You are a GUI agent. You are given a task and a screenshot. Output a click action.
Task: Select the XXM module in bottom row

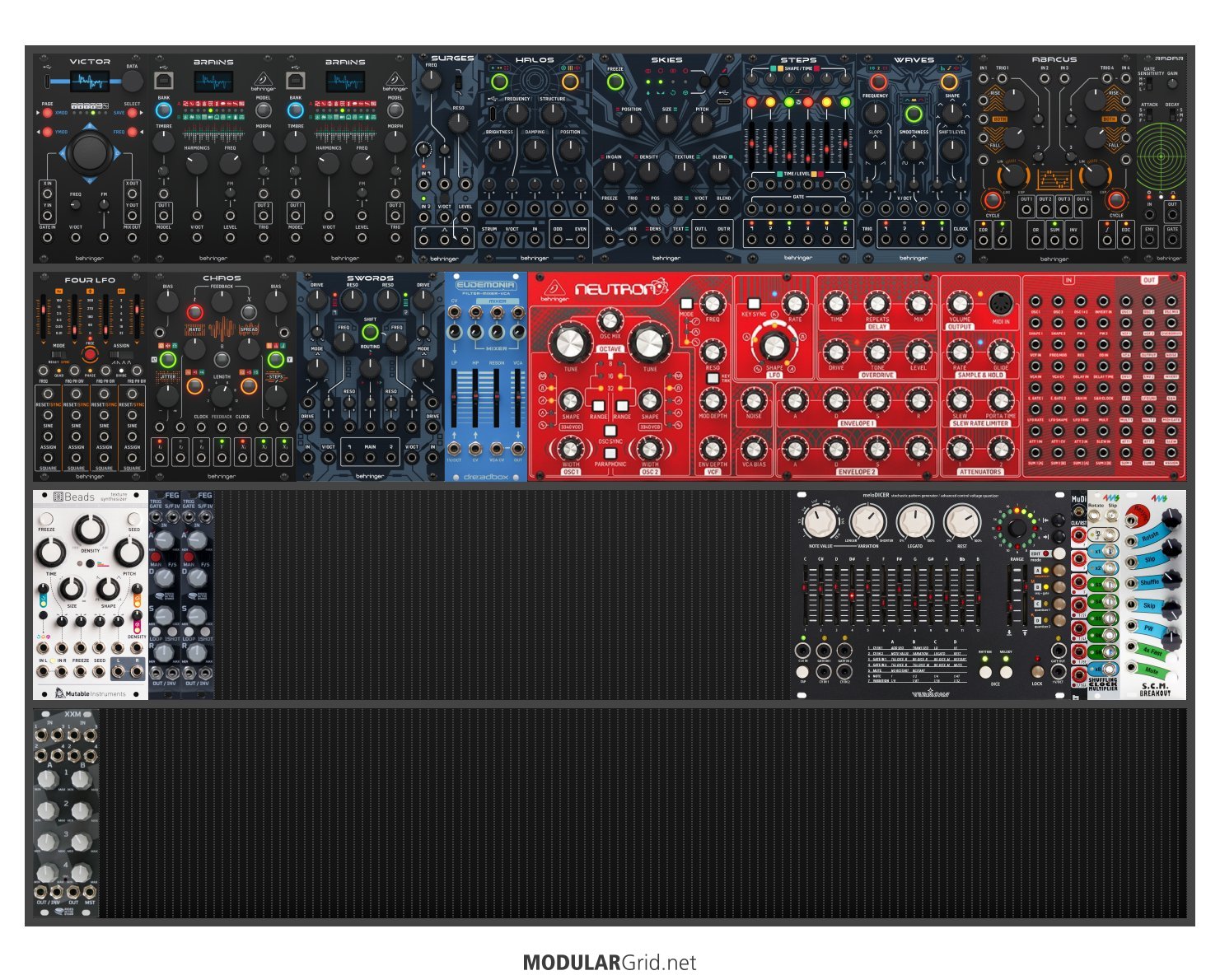[x=66, y=813]
